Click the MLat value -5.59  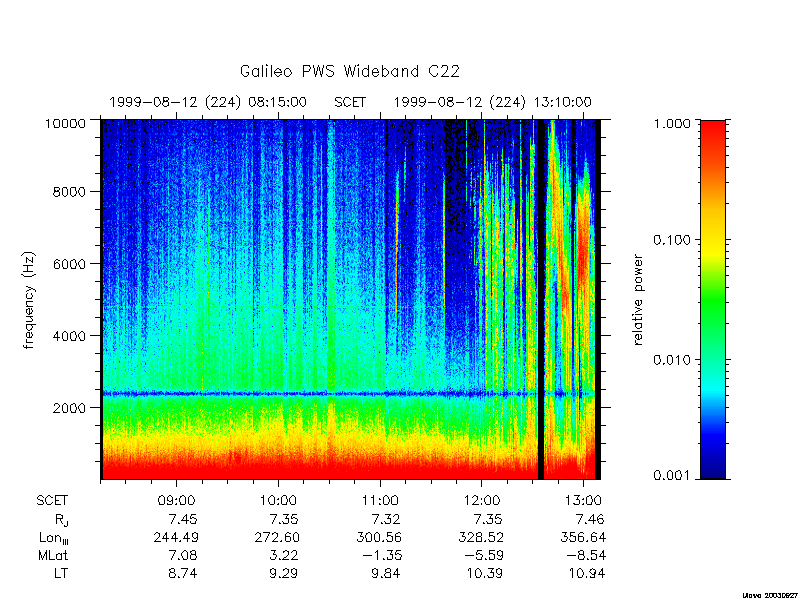pos(482,555)
